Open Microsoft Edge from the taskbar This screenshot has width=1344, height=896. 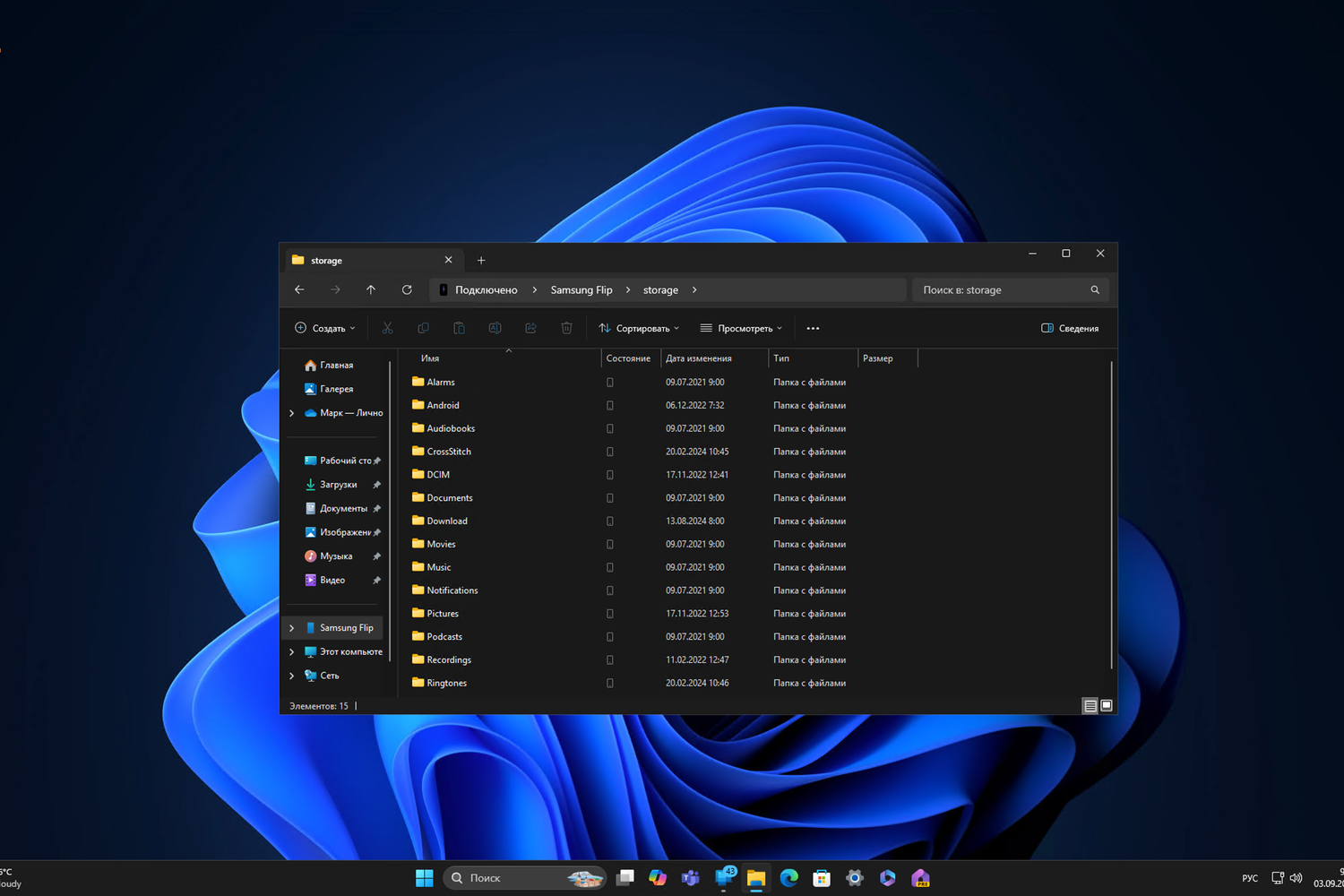(788, 878)
